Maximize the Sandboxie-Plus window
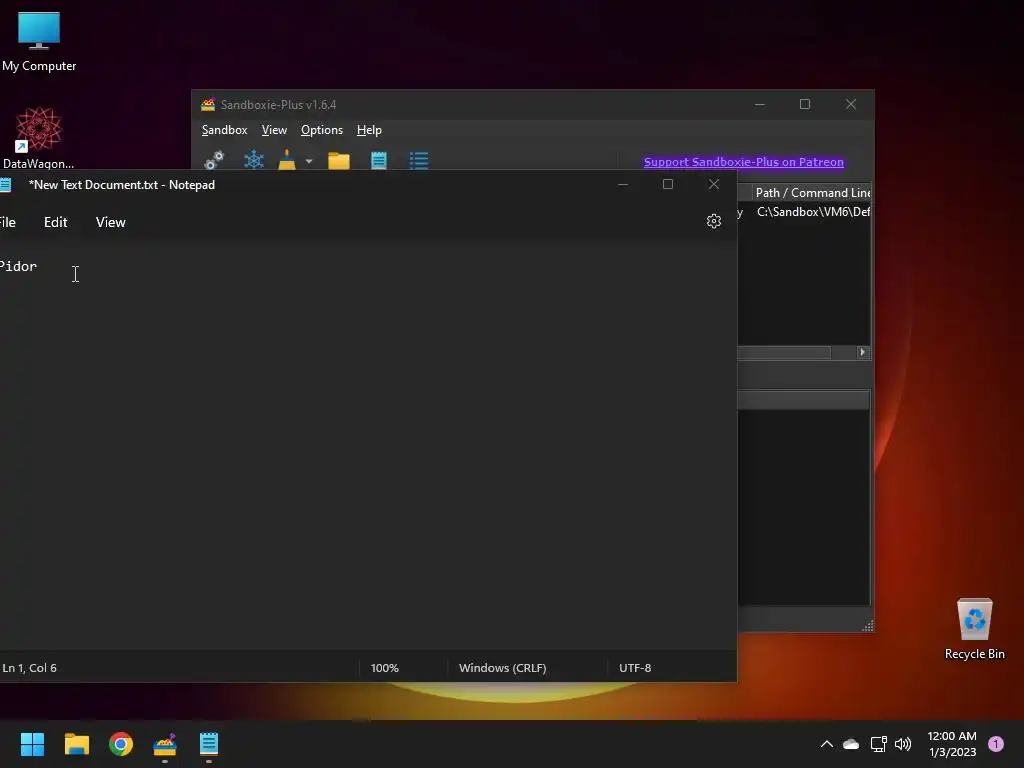The height and width of the screenshot is (768, 1024). 805,104
